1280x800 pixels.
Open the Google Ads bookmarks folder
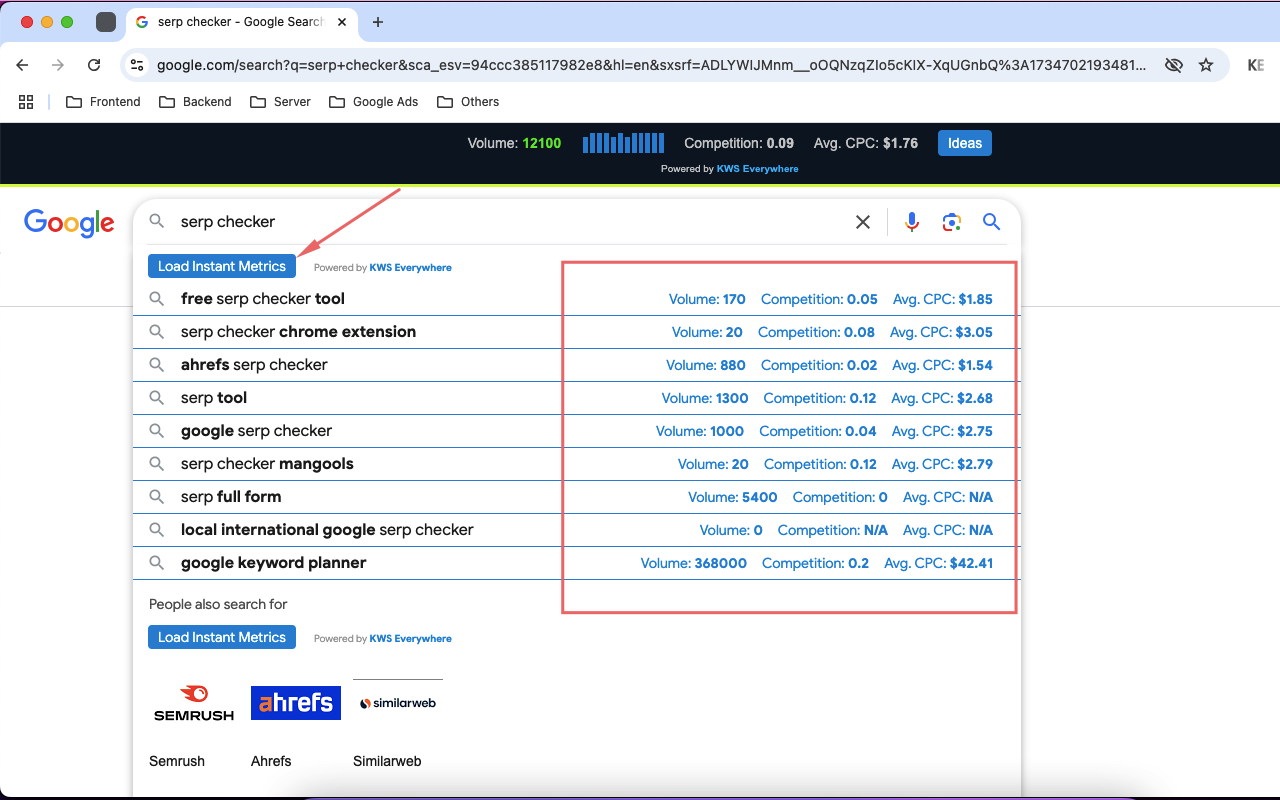coord(374,102)
